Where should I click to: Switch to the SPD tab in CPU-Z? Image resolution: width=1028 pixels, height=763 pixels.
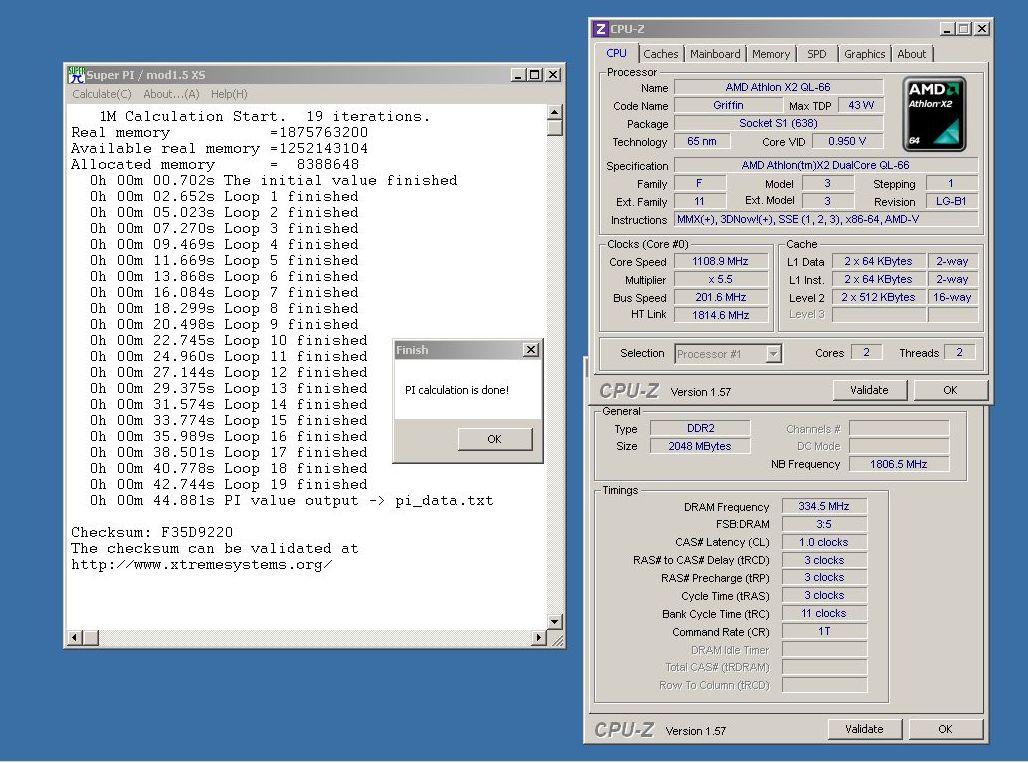[816, 54]
